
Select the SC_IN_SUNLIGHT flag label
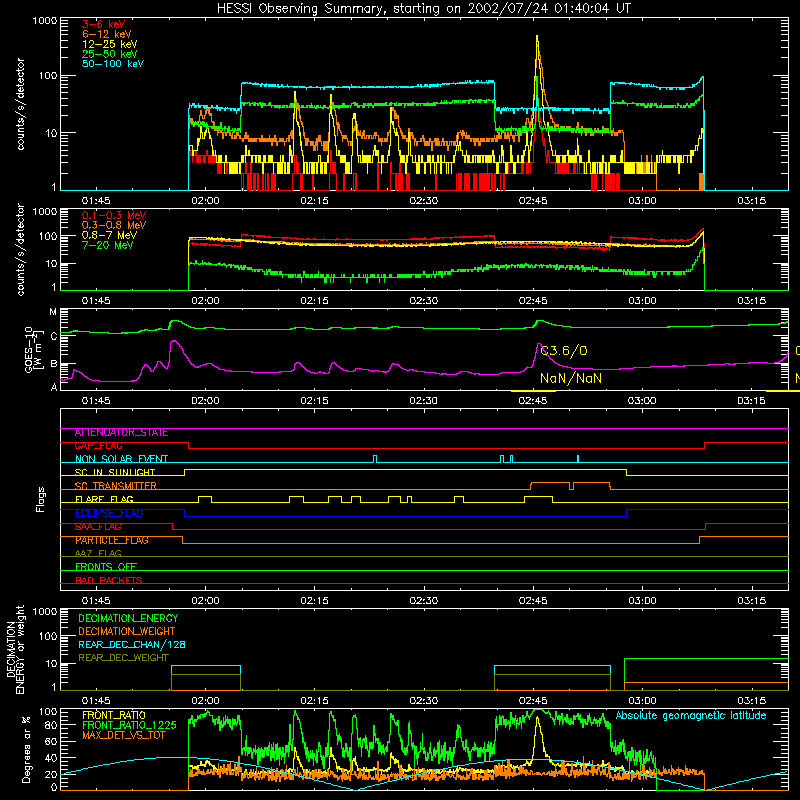click(x=115, y=472)
